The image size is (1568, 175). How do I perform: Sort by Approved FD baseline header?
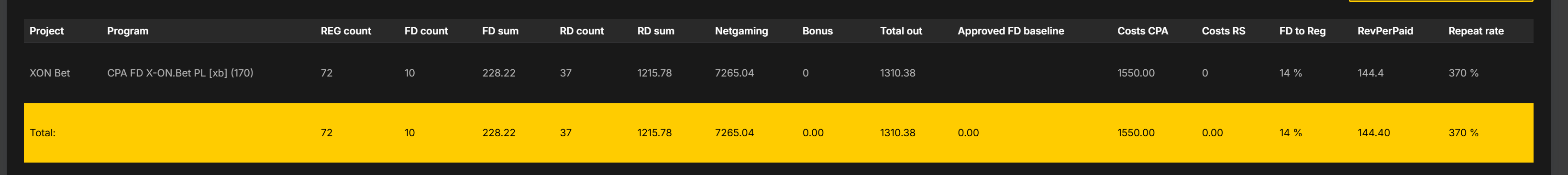tap(1011, 31)
